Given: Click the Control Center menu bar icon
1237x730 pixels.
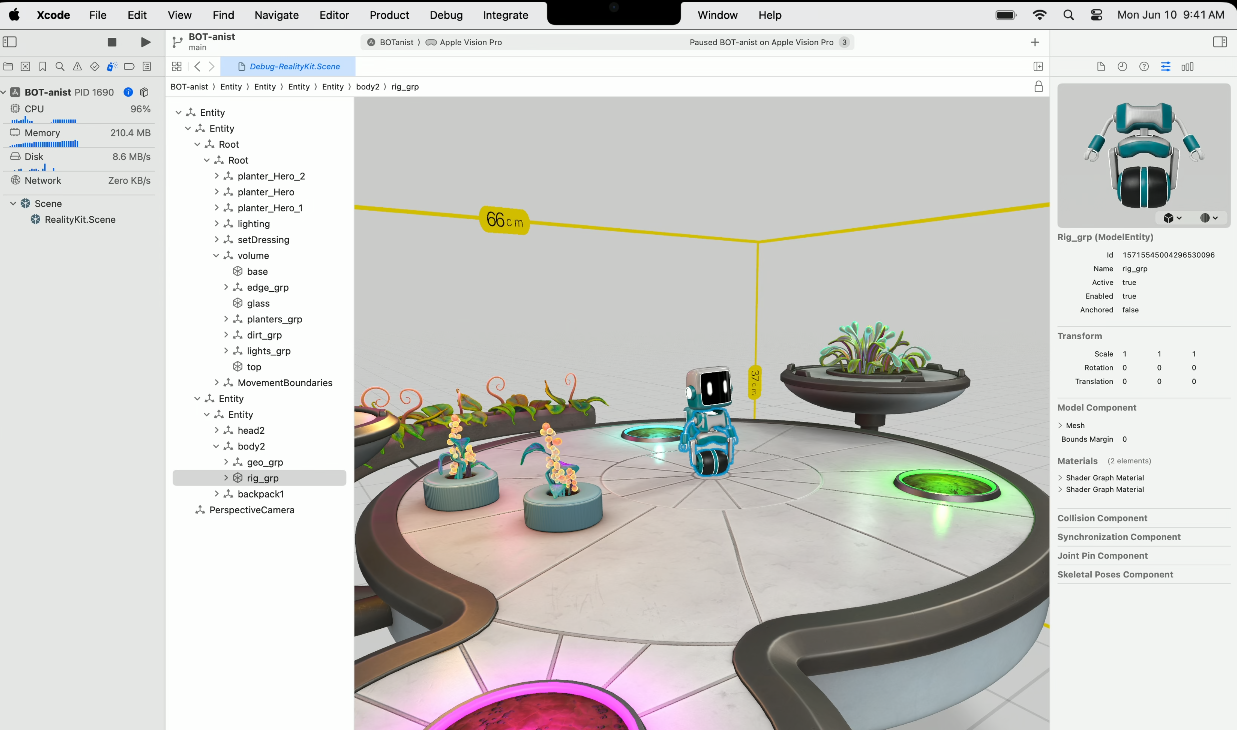Looking at the screenshot, I should tap(1097, 15).
